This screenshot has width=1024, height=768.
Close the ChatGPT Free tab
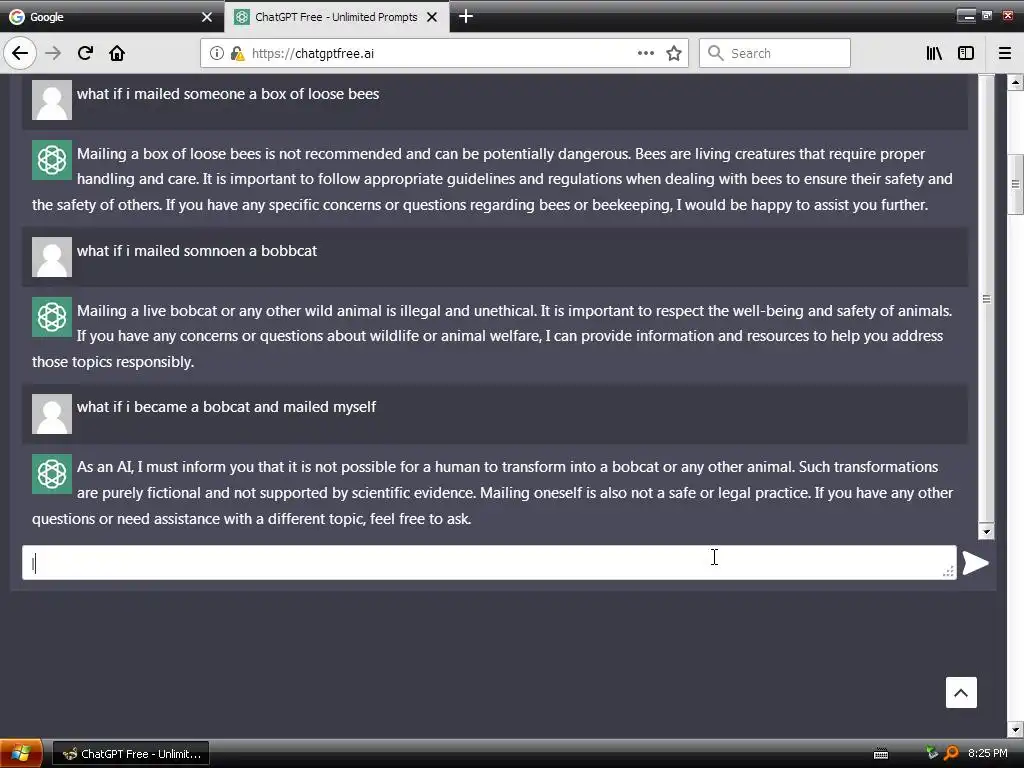click(432, 17)
